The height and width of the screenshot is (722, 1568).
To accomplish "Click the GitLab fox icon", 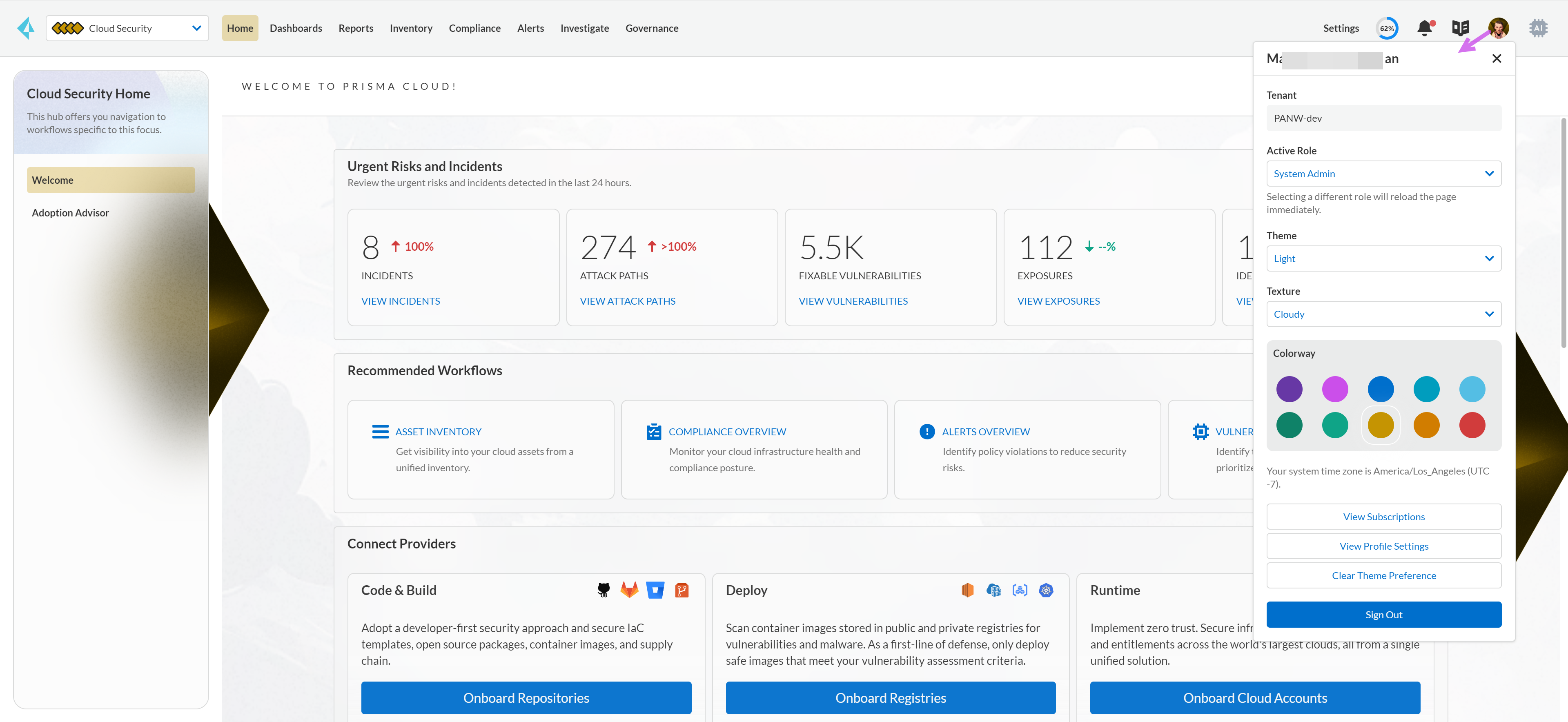I will pyautogui.click(x=629, y=590).
